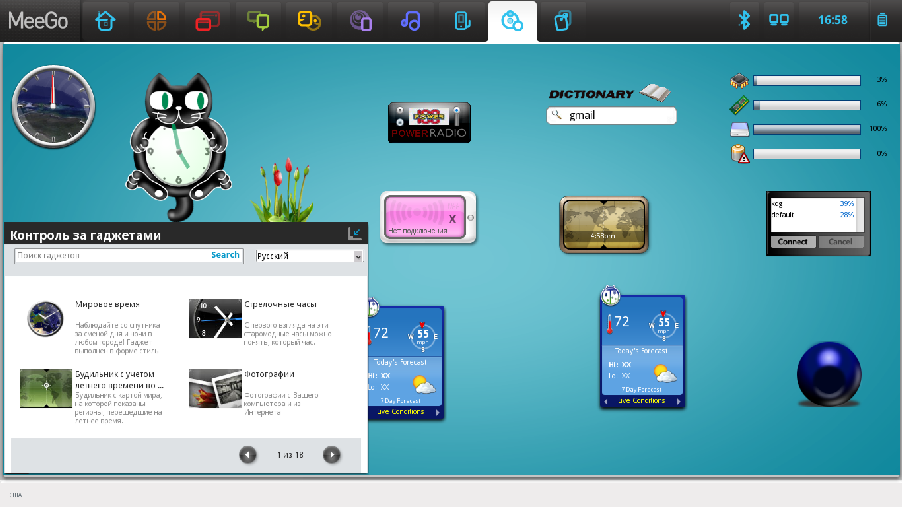Click the Connect button in network gadget
Screen dimensions: 902x507
click(x=792, y=242)
